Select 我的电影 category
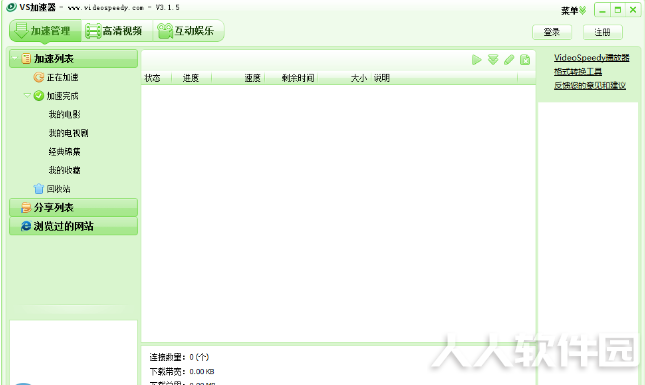Image resolution: width=645 pixels, height=385 pixels. click(65, 114)
